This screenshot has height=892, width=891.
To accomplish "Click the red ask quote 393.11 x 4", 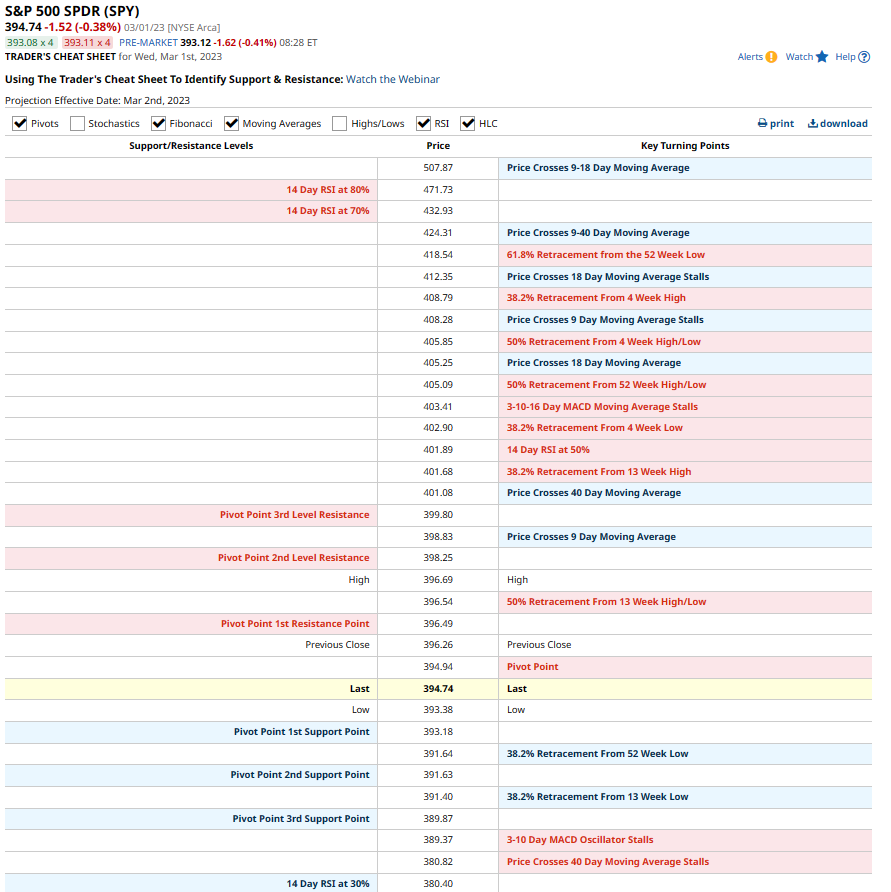I will point(87,43).
